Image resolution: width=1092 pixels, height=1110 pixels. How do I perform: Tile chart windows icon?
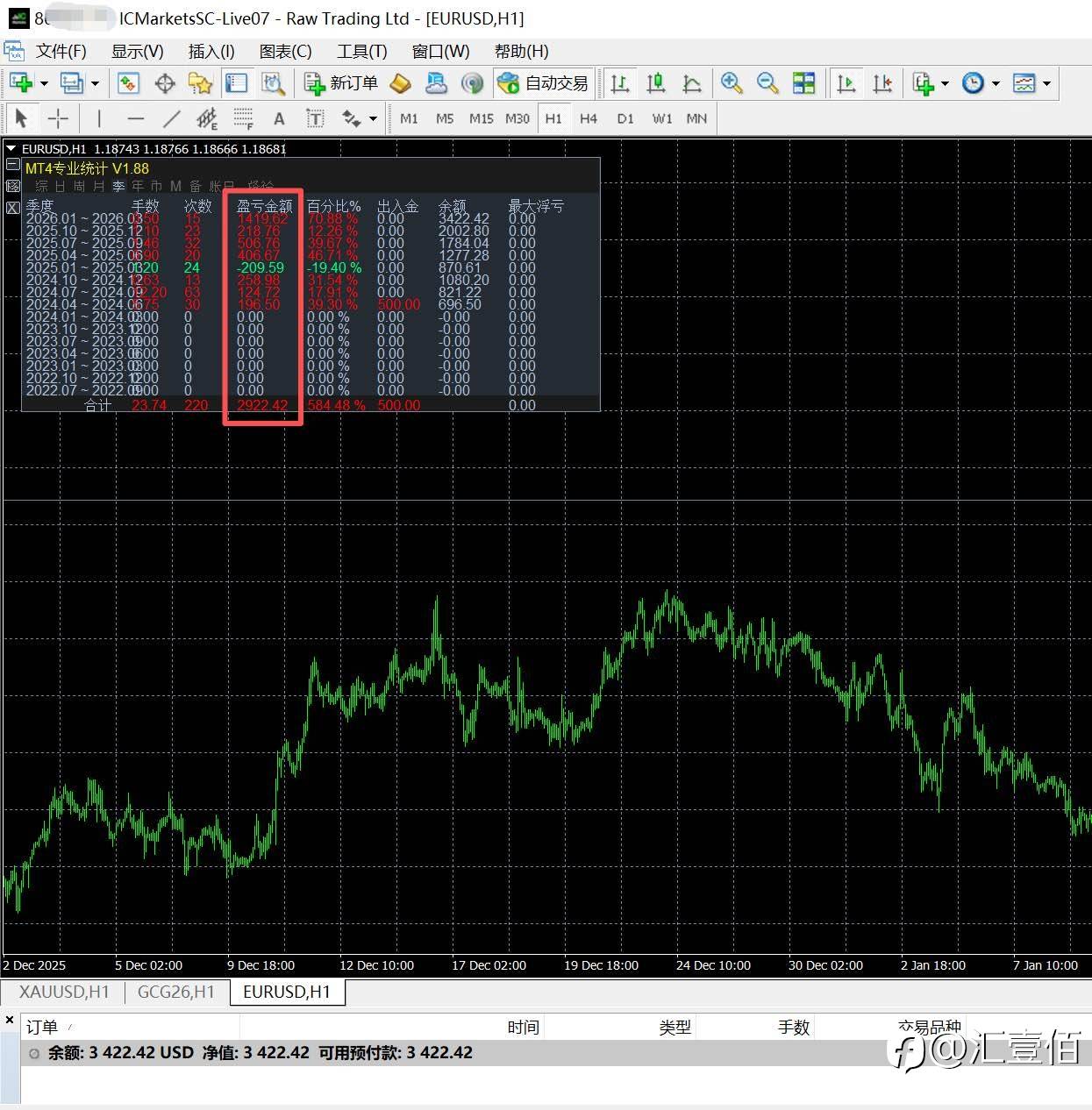[803, 83]
